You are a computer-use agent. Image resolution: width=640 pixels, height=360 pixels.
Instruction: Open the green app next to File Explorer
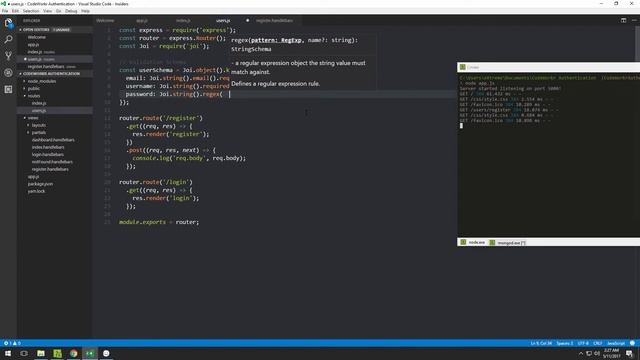pos(57,353)
